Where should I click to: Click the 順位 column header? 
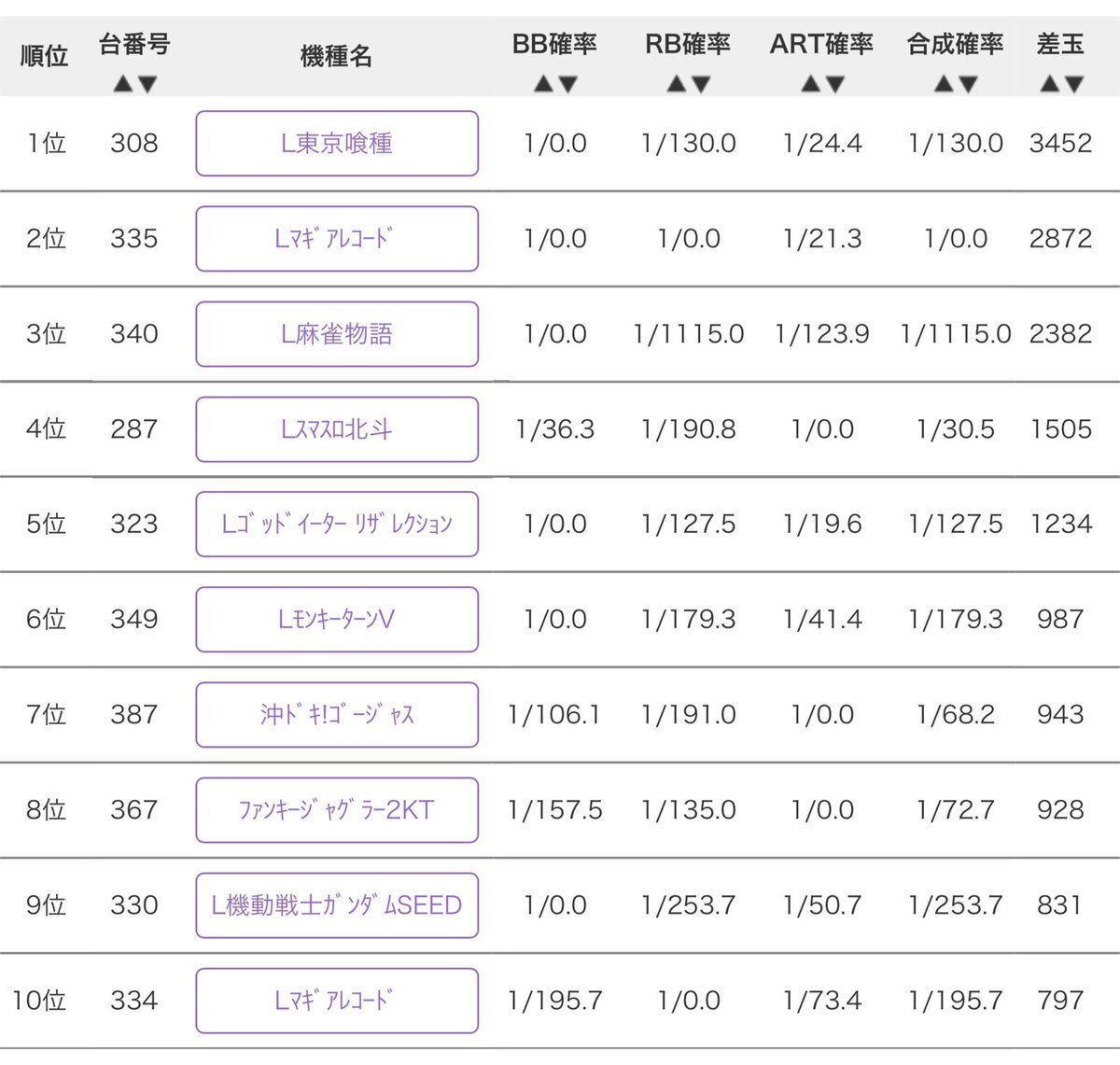[x=45, y=56]
